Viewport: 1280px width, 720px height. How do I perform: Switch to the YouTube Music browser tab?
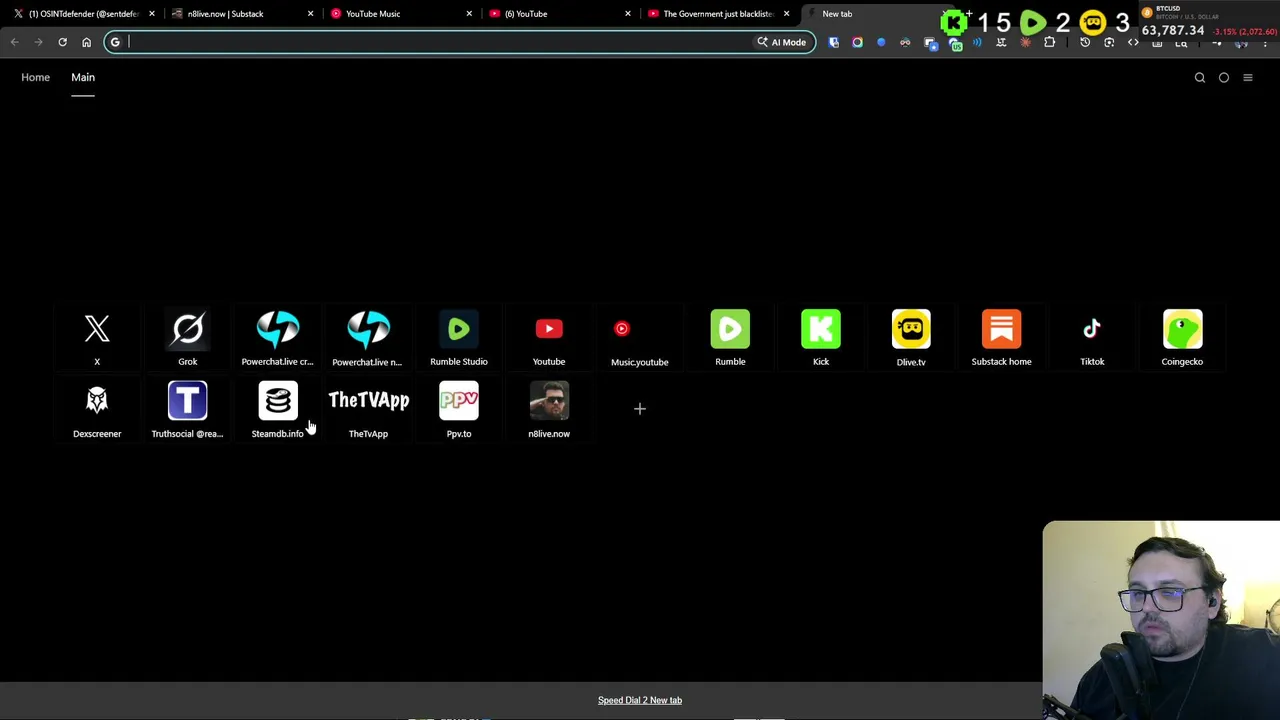click(399, 13)
